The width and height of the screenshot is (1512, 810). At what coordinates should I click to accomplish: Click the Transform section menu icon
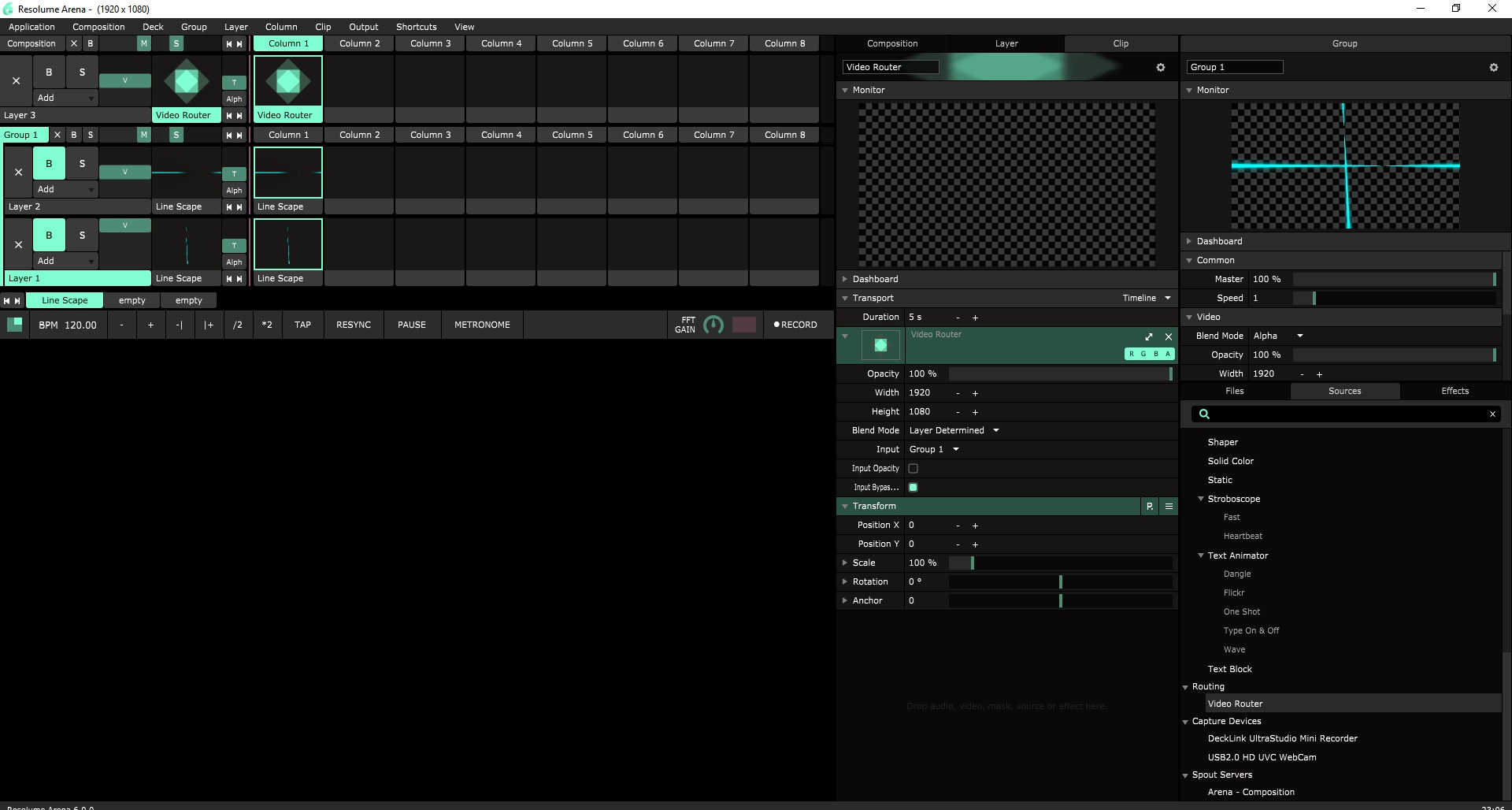(1169, 507)
